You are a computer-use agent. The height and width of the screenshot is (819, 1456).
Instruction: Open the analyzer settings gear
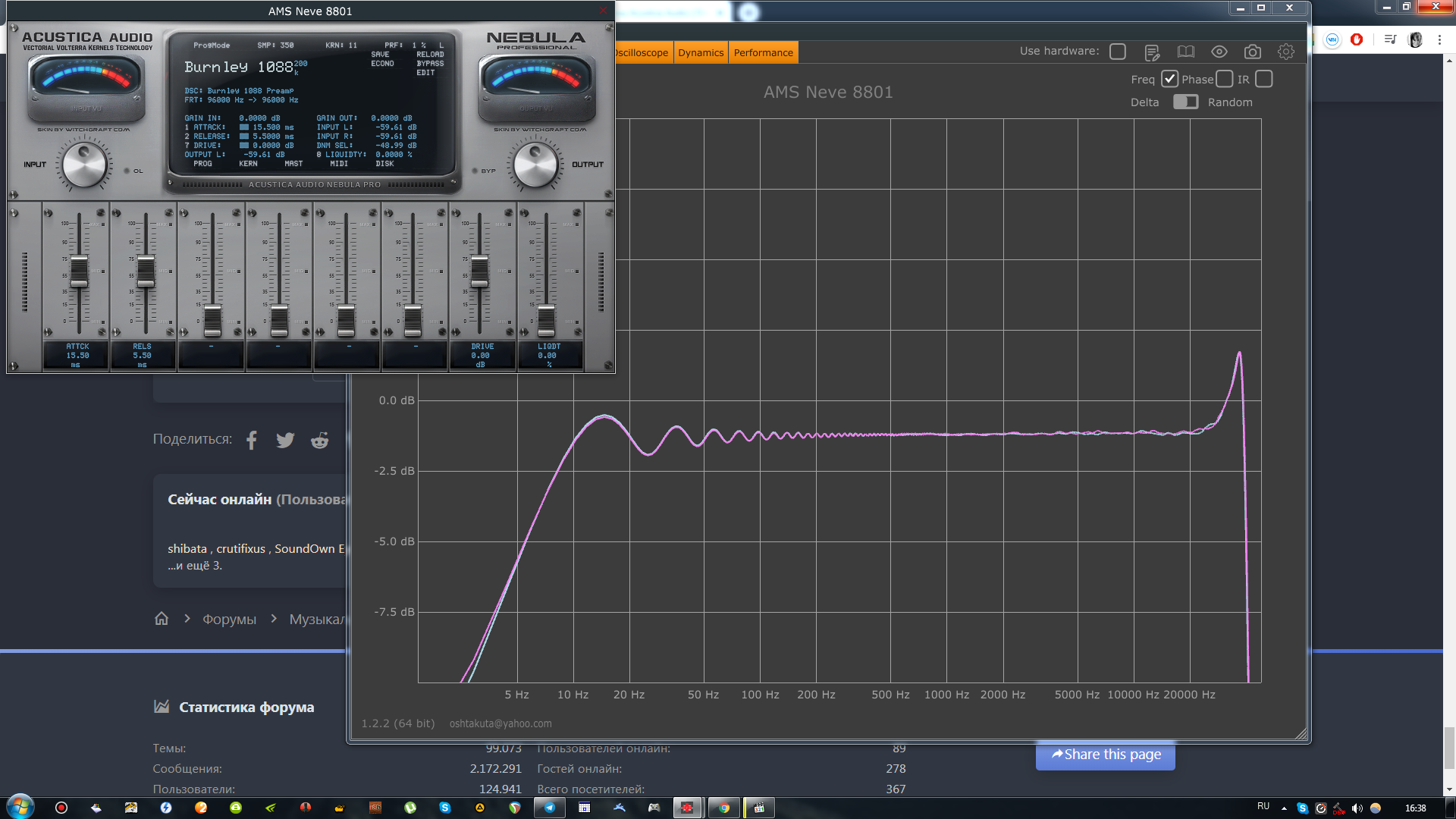pos(1285,52)
